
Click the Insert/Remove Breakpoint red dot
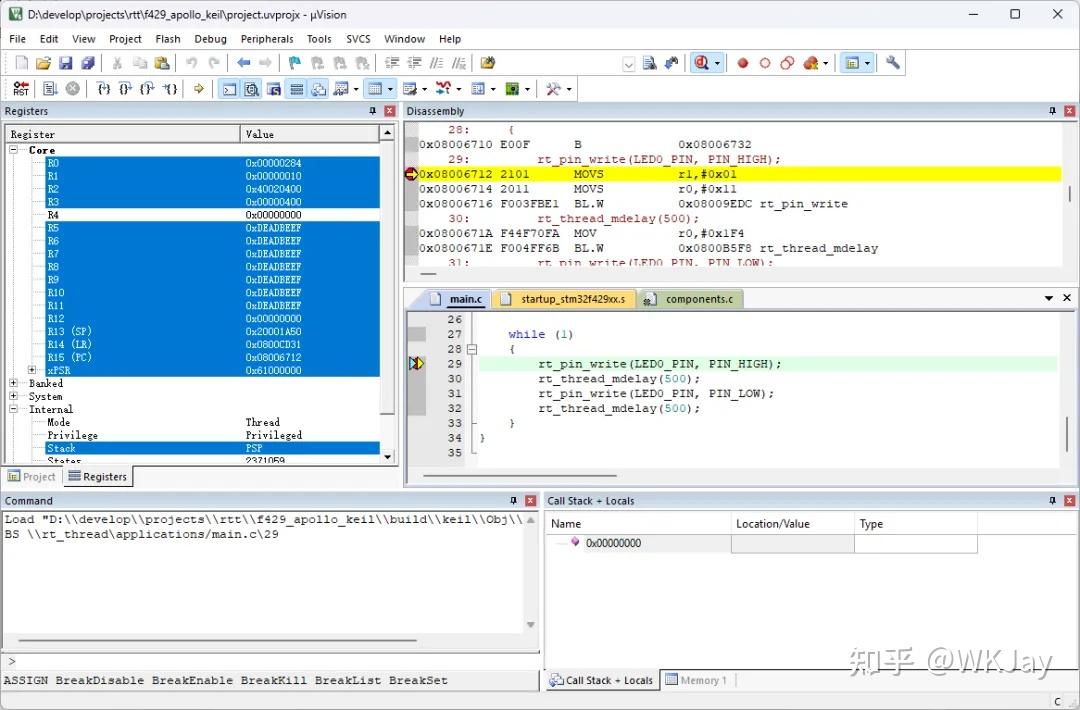tap(743, 63)
